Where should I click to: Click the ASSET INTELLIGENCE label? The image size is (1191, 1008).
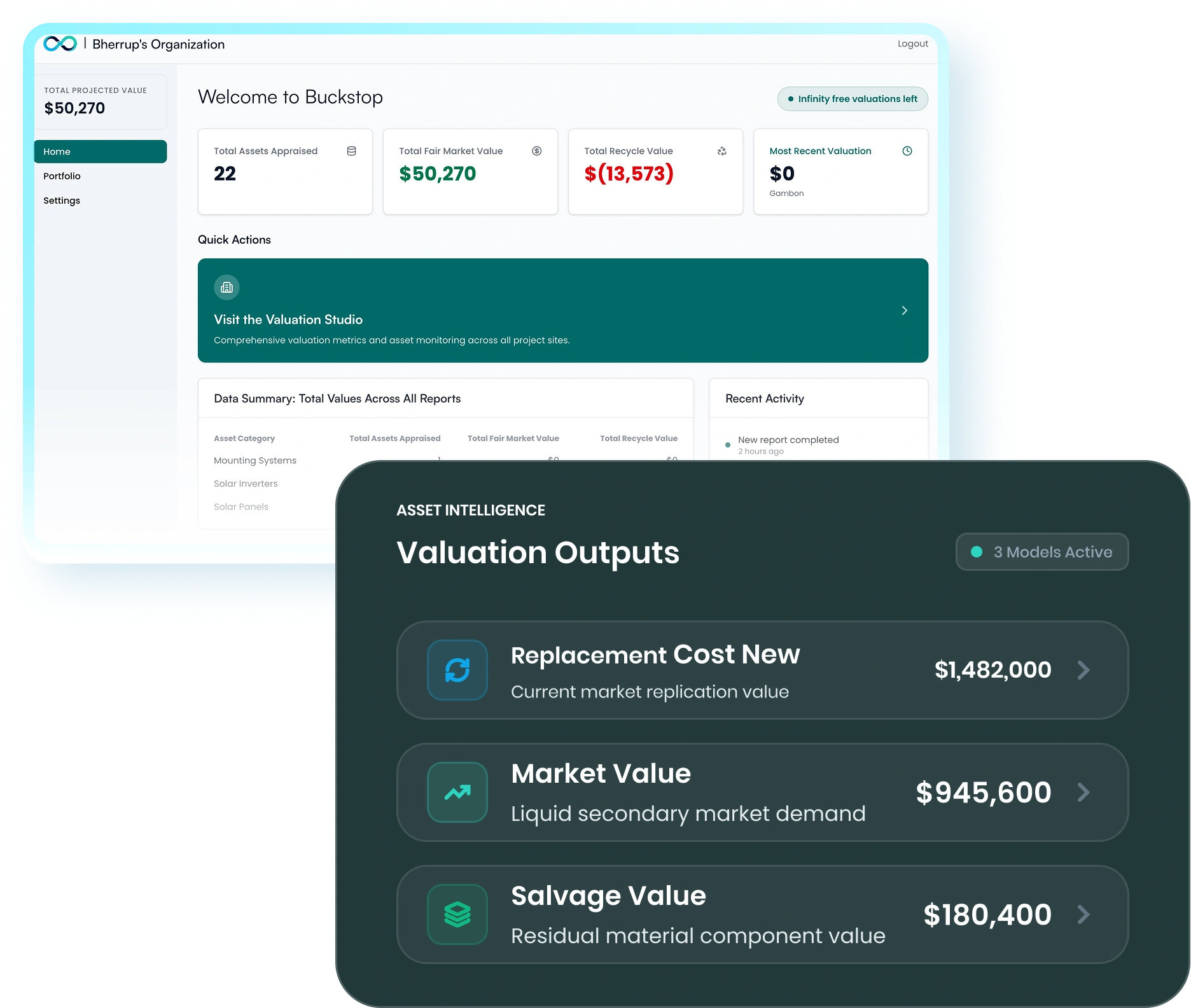tap(471, 510)
